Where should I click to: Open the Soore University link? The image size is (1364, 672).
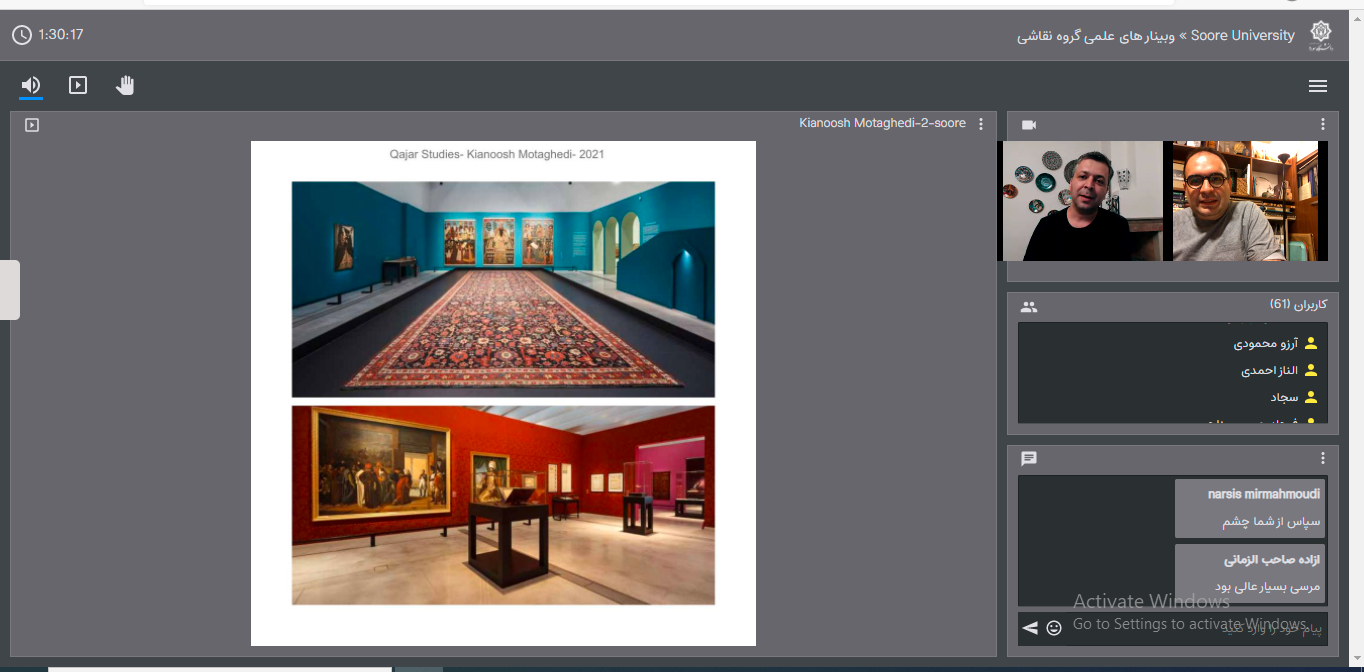[1242, 35]
